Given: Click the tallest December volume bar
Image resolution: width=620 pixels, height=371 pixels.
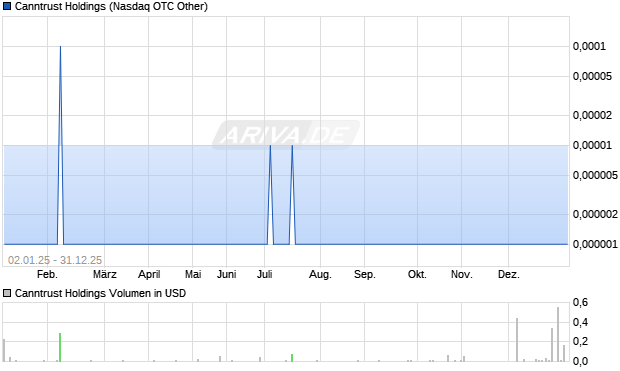Looking at the screenshot, I should [x=558, y=334].
